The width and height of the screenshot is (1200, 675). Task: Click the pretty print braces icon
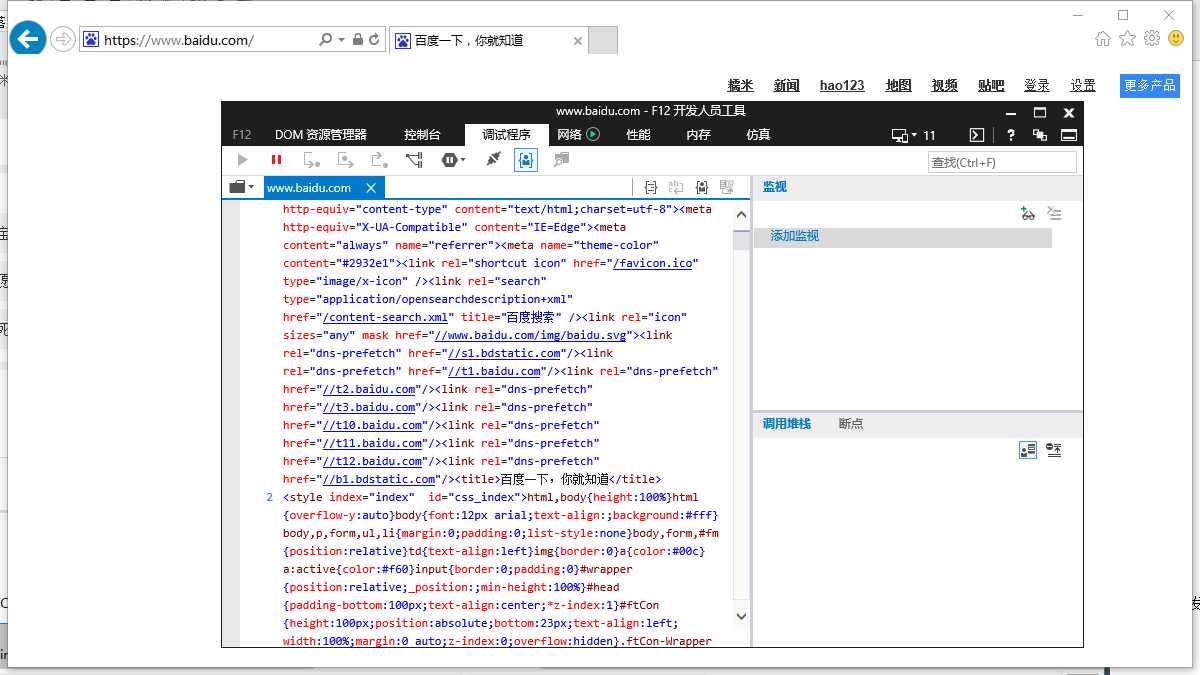point(651,187)
